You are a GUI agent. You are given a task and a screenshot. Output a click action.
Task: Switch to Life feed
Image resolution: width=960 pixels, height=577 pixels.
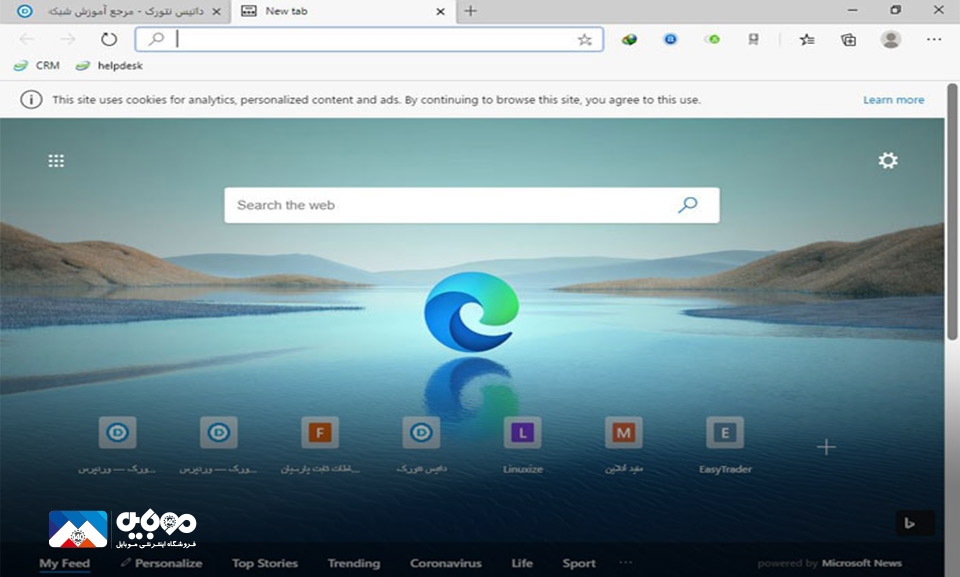point(522,563)
